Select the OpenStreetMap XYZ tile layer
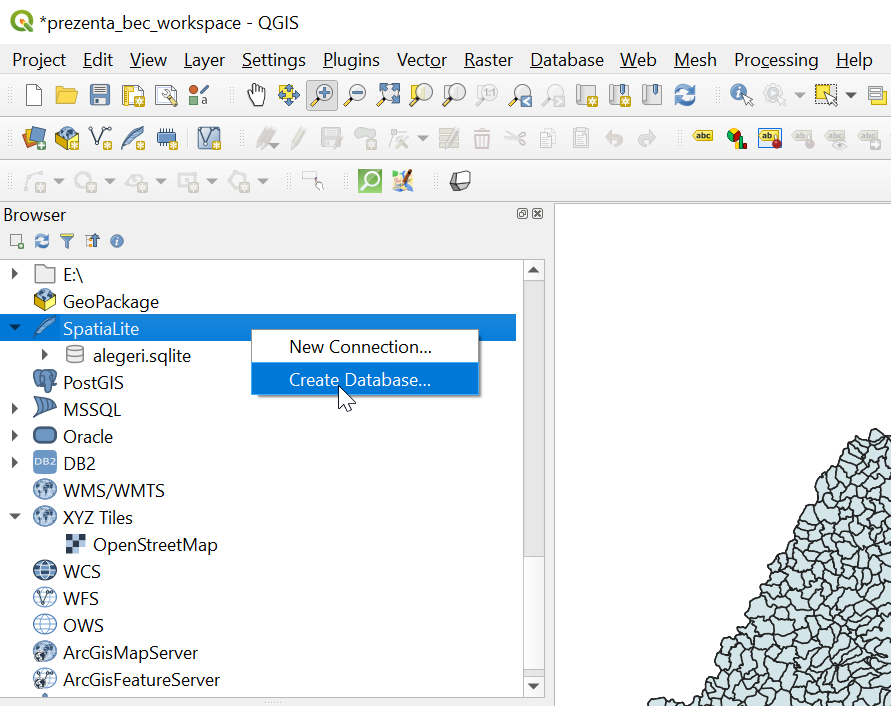 tap(155, 545)
